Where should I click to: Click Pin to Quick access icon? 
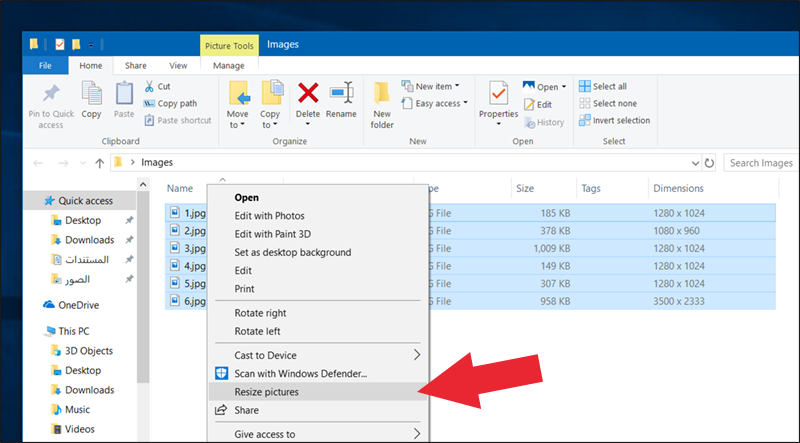coord(51,94)
